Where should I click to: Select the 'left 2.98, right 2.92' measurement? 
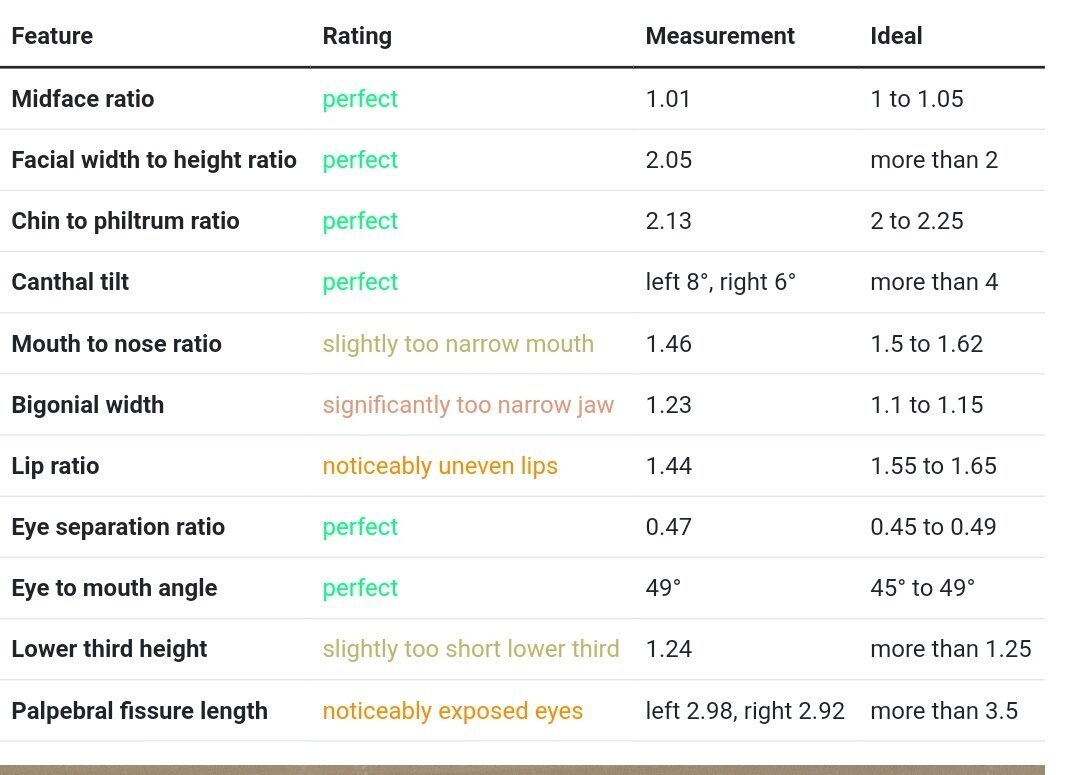pos(745,711)
